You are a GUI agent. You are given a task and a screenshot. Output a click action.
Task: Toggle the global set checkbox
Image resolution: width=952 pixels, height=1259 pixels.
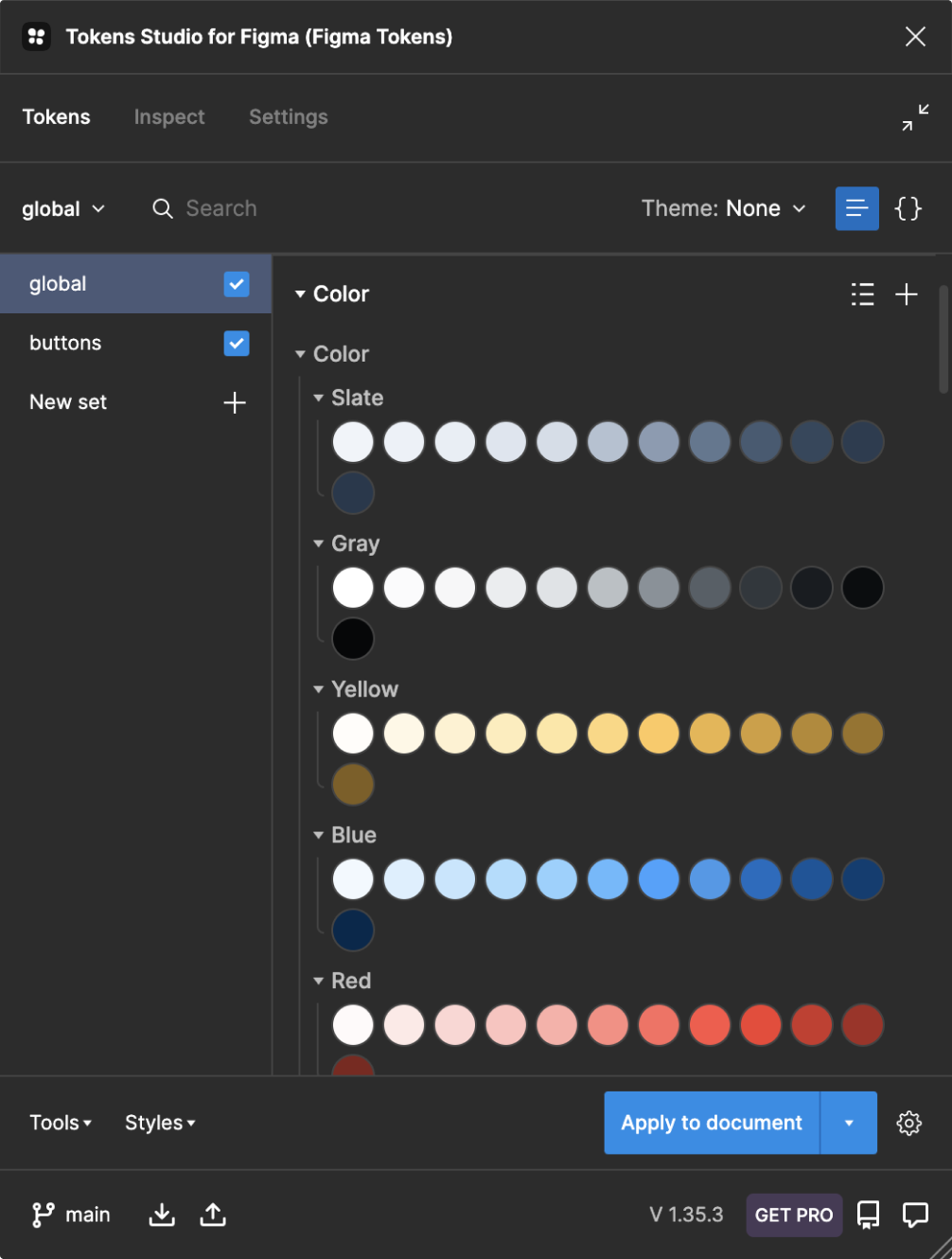[237, 284]
